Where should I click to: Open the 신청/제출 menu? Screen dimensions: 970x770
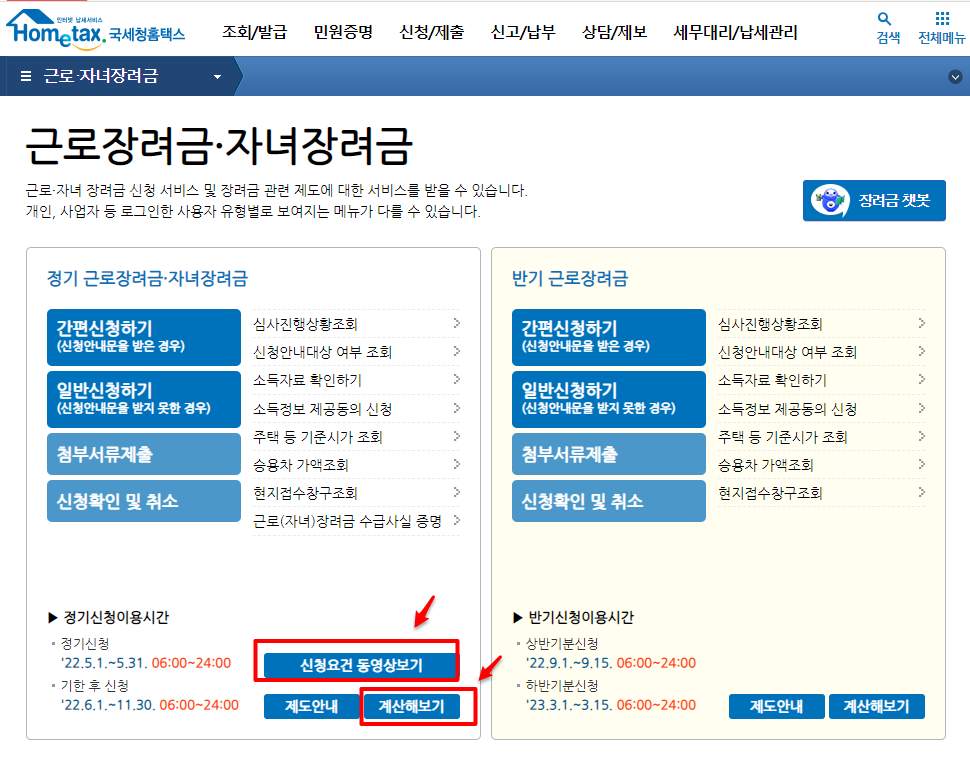432,32
